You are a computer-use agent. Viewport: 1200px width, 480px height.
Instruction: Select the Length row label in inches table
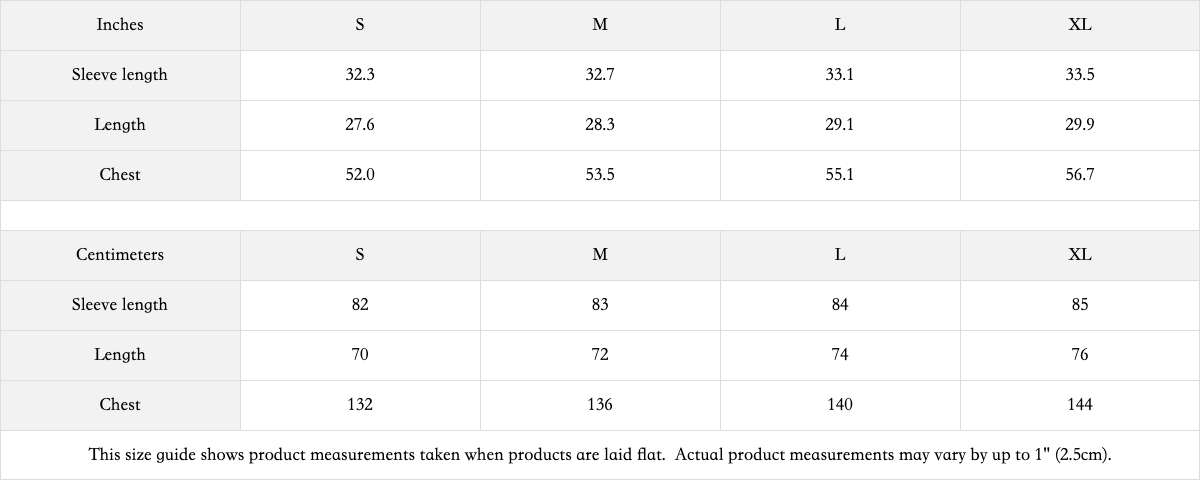[120, 125]
